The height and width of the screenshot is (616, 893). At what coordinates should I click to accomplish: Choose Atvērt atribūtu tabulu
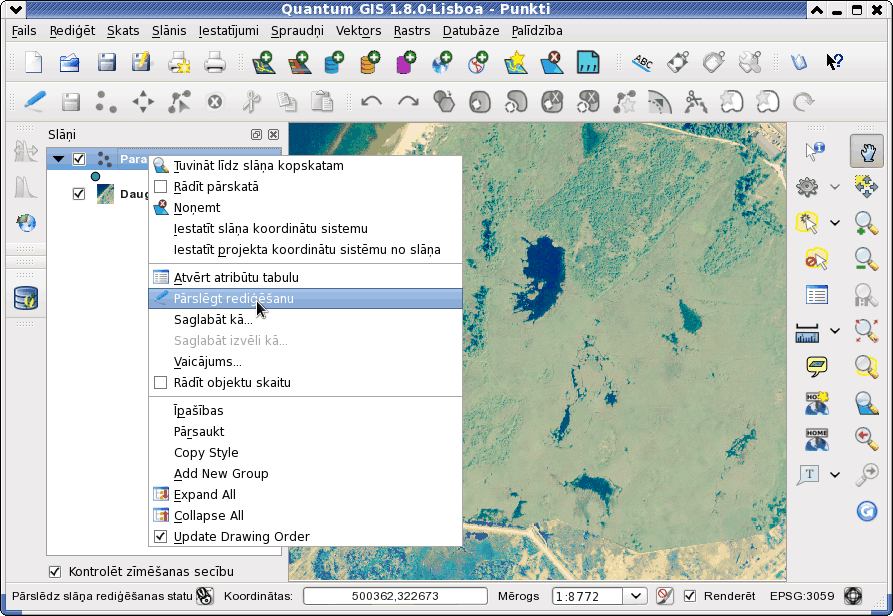tap(305, 277)
